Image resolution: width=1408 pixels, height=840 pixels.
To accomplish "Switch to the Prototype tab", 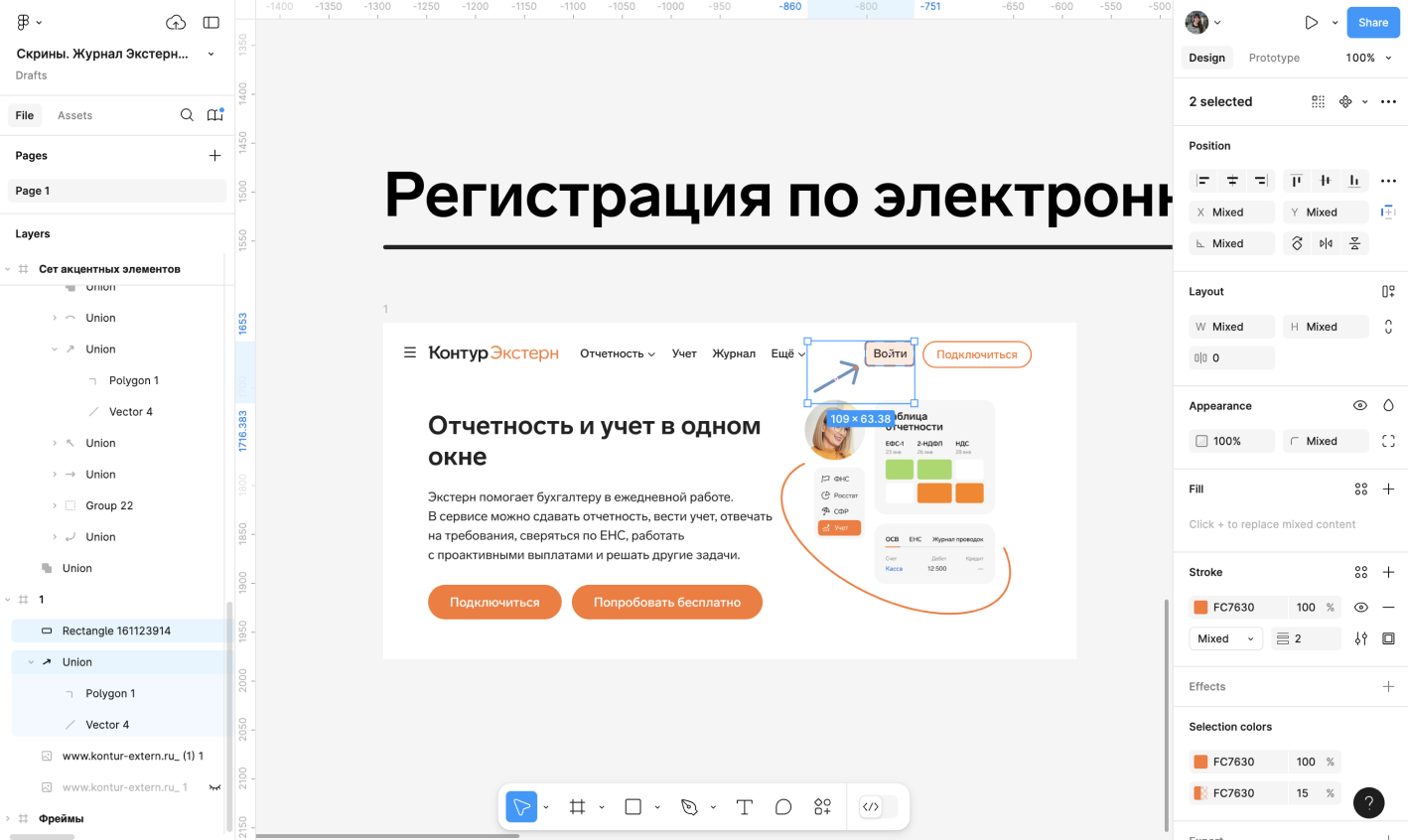I will click(1274, 58).
